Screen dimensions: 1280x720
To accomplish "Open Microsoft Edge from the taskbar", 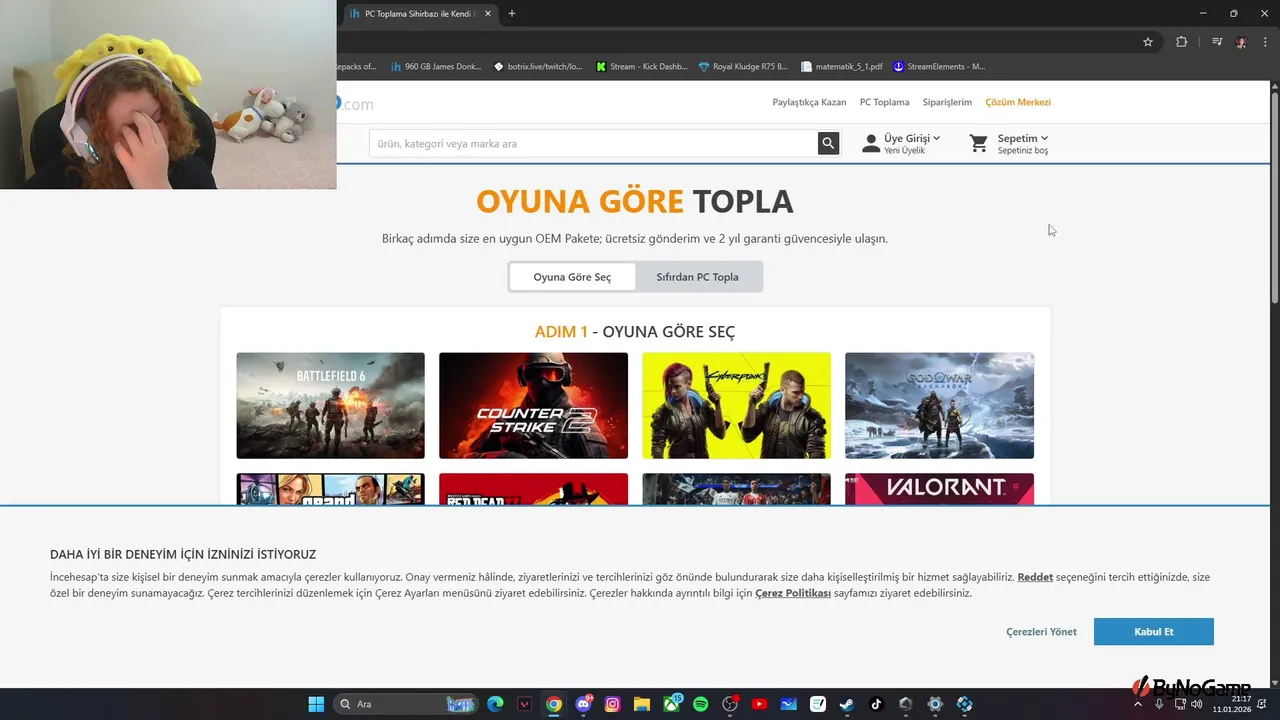I will pos(495,704).
